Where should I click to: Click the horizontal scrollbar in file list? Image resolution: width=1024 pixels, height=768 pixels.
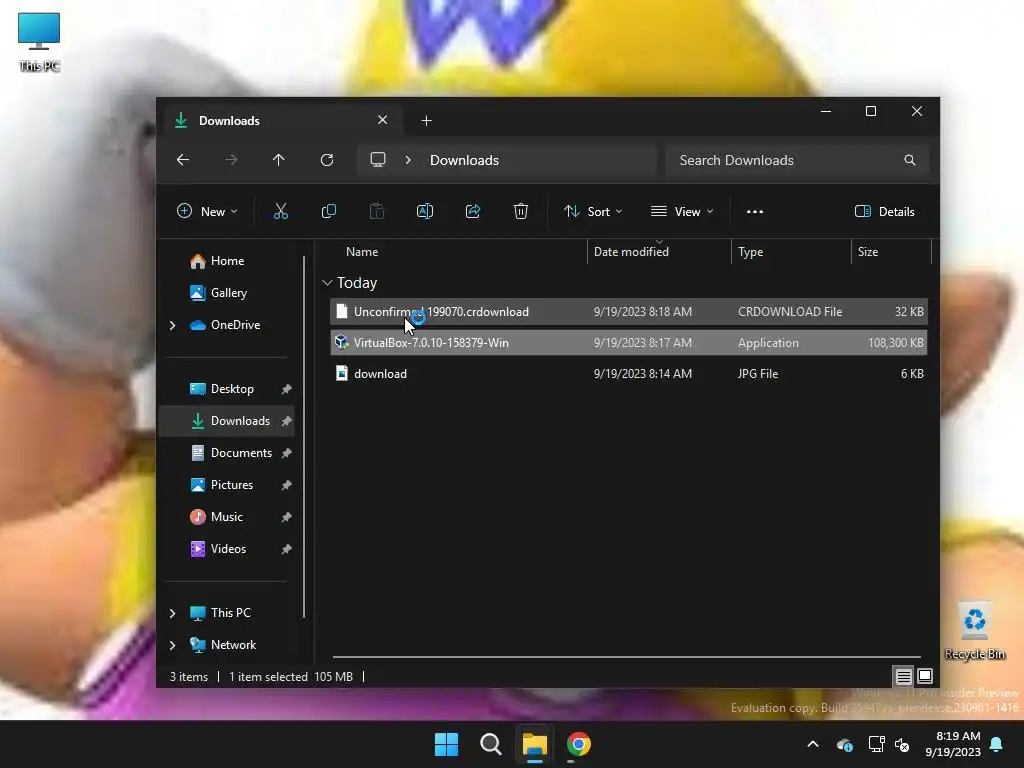[x=626, y=656]
